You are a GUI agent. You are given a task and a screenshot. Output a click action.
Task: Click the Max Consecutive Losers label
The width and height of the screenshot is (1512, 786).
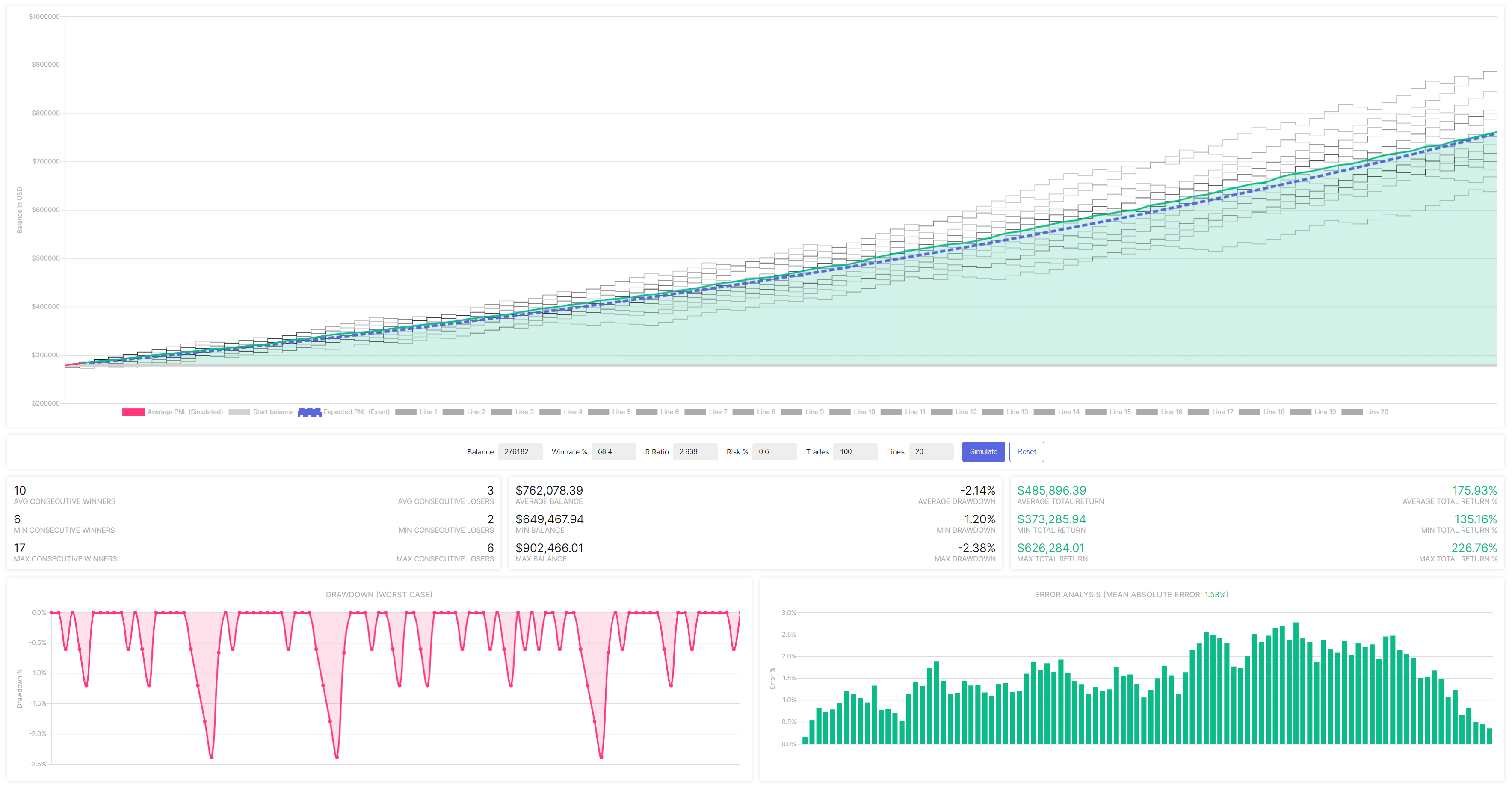[x=445, y=559]
